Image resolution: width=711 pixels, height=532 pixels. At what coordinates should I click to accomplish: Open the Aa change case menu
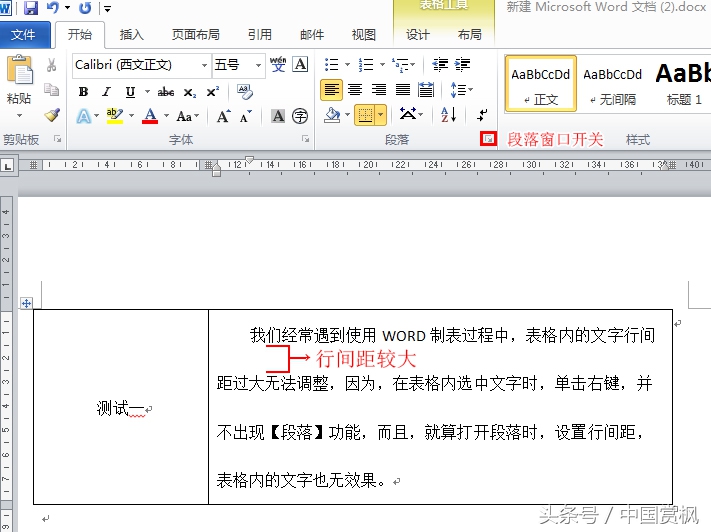click(187, 117)
